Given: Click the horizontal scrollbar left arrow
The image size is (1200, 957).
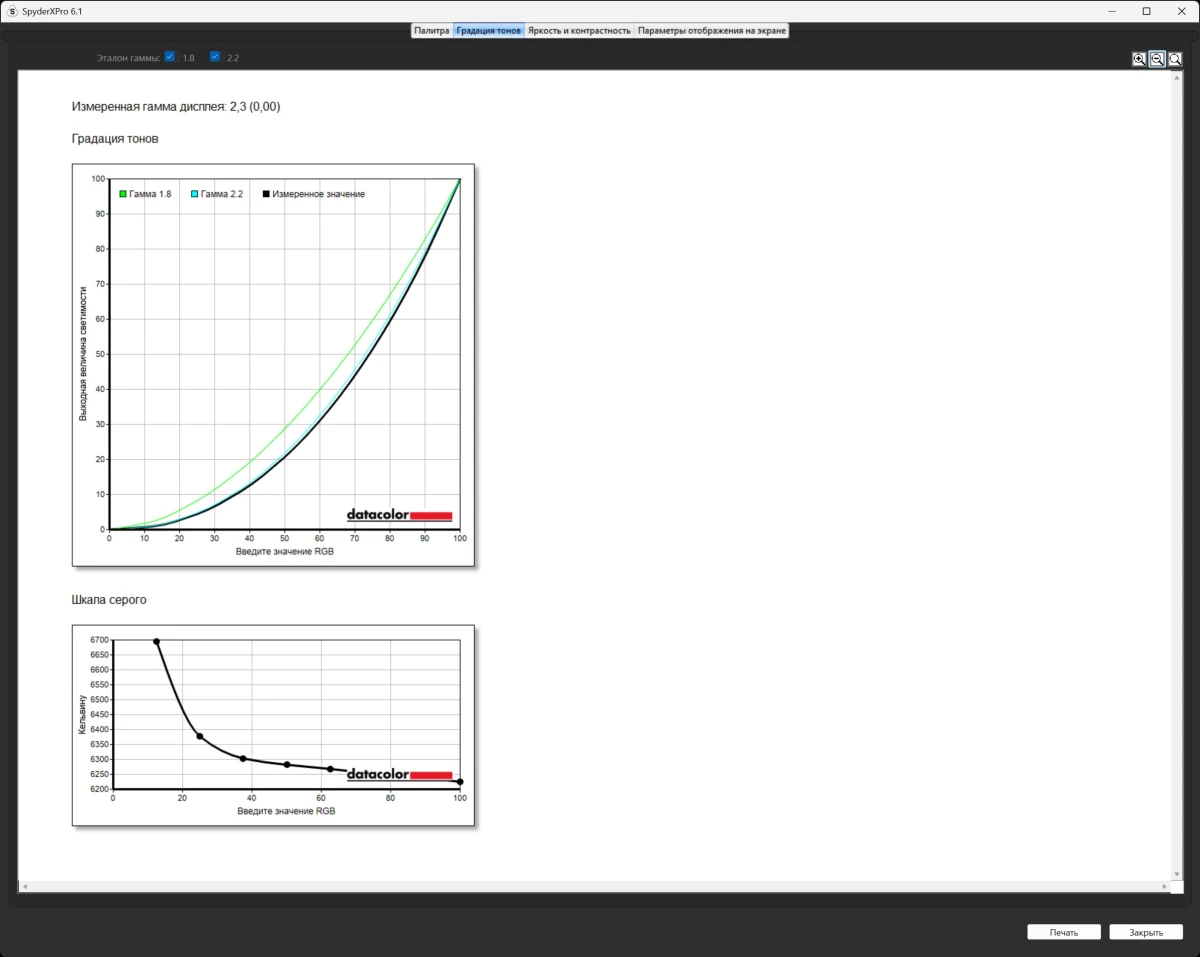Looking at the screenshot, I should tap(24, 887).
